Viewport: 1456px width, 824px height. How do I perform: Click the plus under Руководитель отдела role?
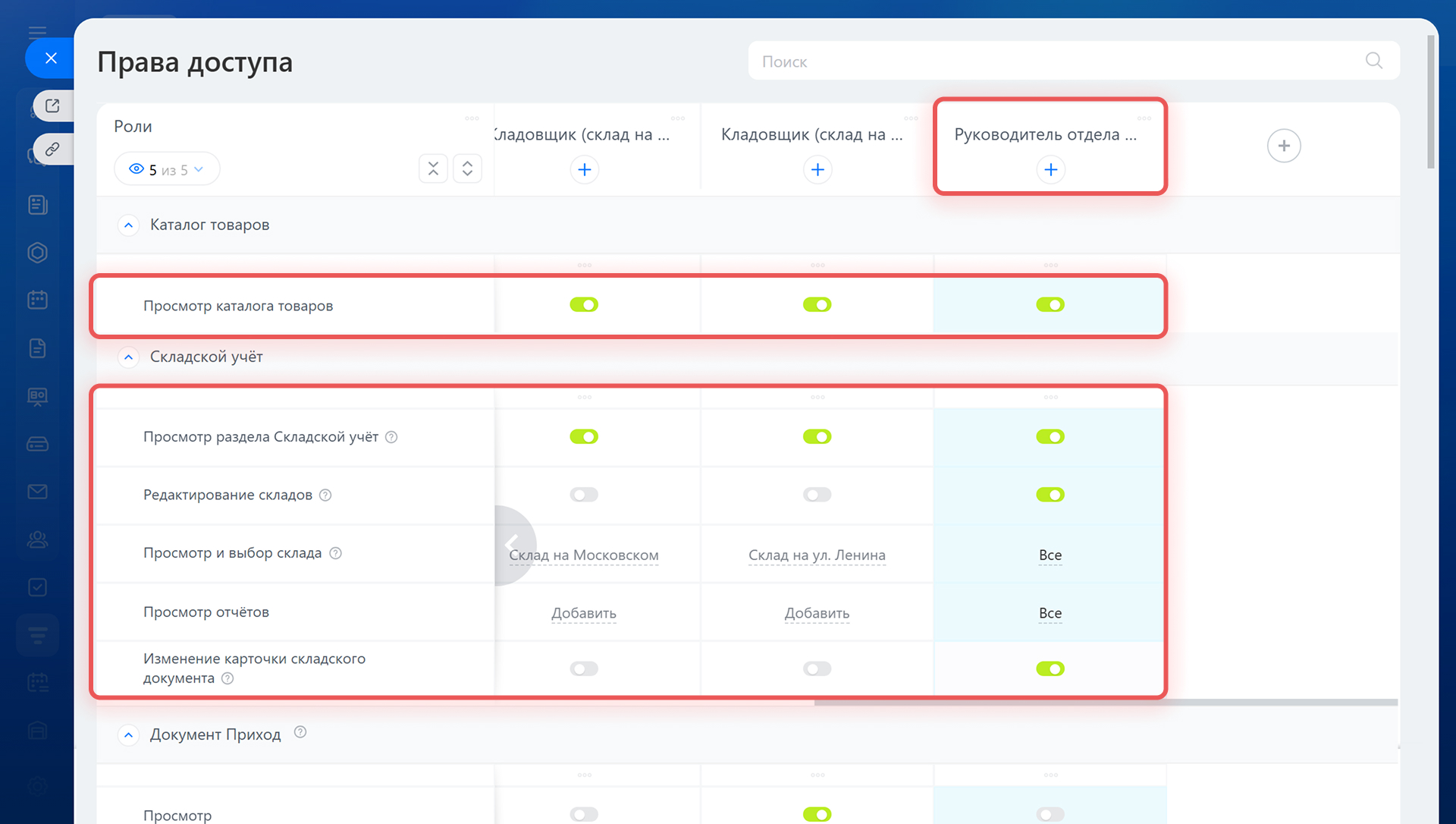pyautogui.click(x=1050, y=169)
